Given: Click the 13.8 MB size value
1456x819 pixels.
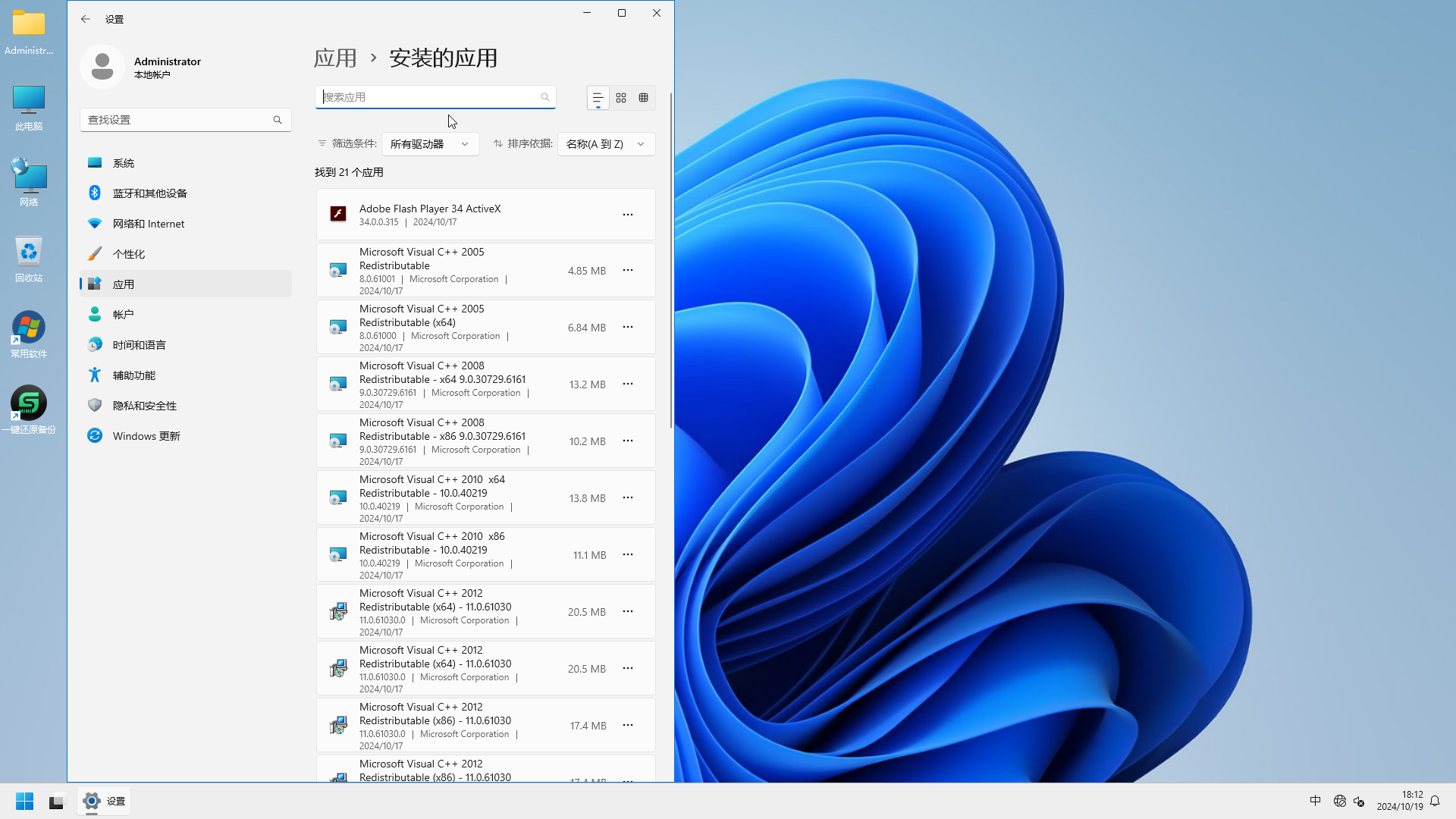Looking at the screenshot, I should 588,498.
